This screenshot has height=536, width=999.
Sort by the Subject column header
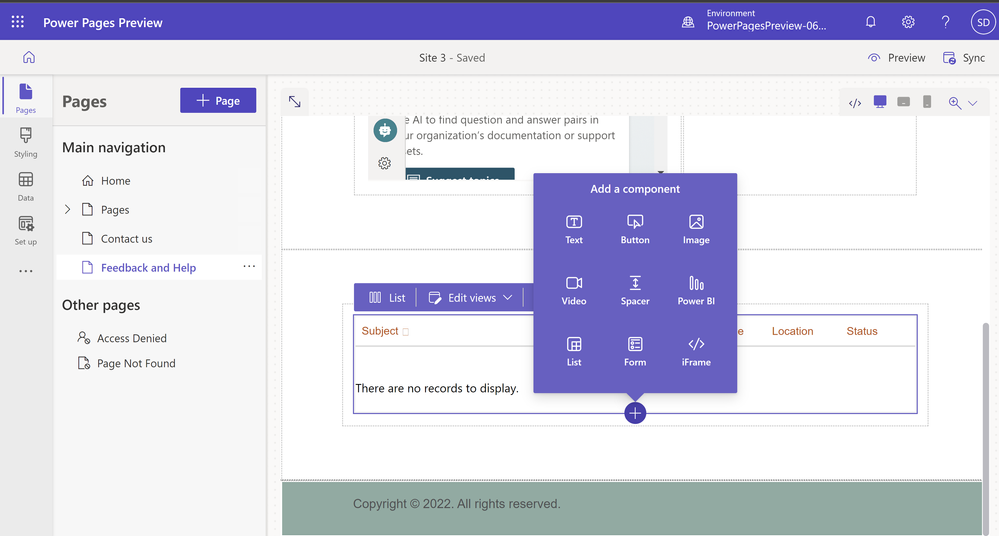tap(380, 331)
